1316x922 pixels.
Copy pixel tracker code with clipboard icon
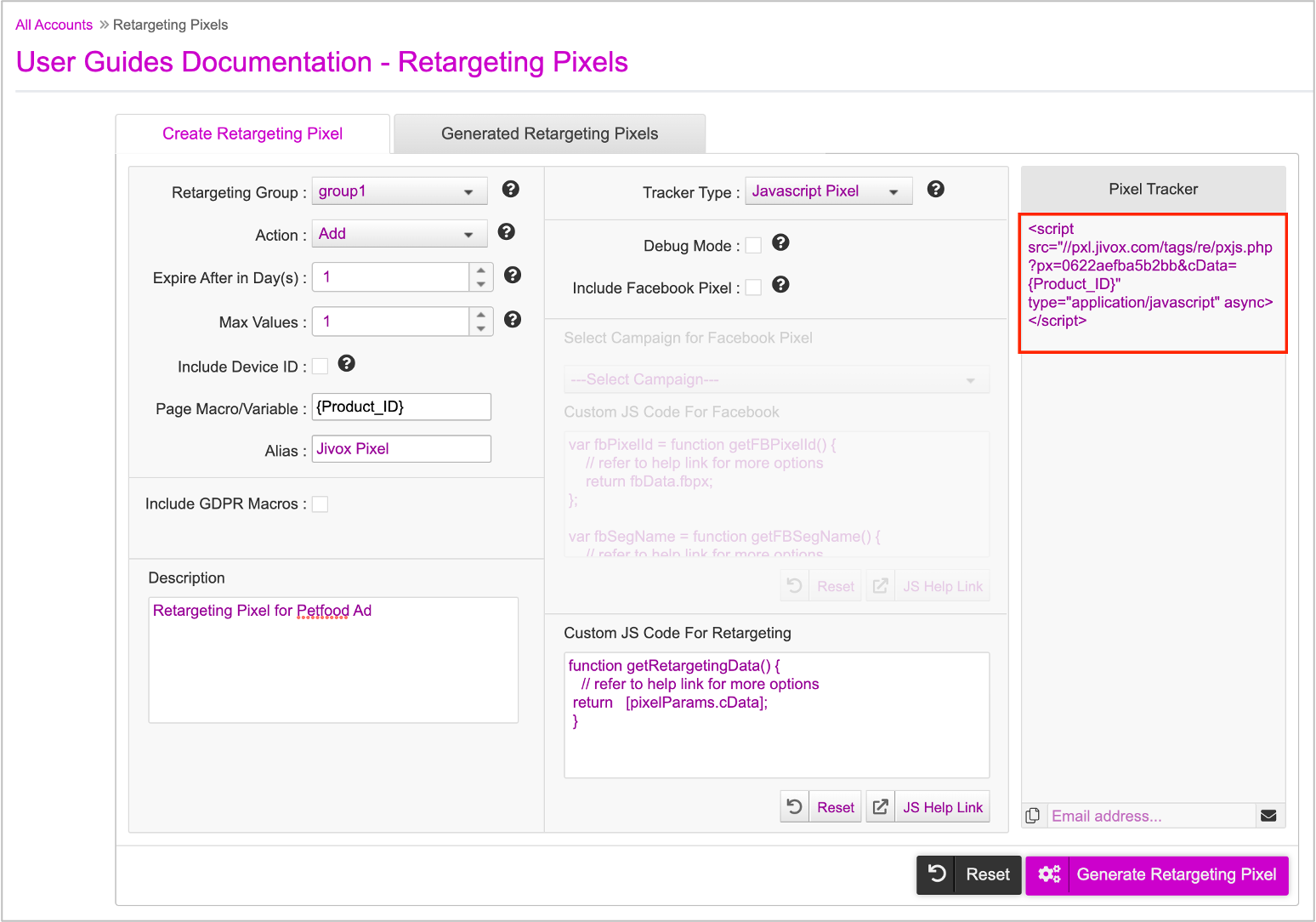[x=1033, y=816]
